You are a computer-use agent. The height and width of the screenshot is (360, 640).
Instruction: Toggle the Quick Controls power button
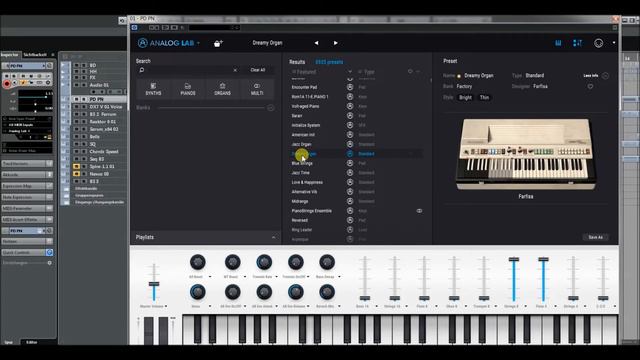tap(49, 253)
